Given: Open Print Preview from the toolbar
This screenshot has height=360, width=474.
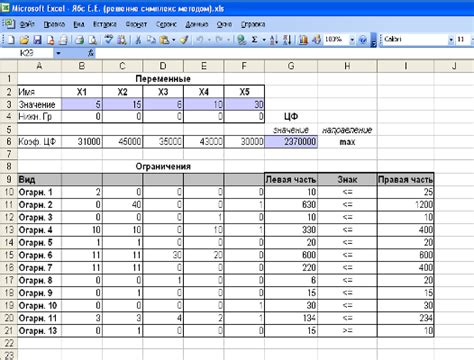Looking at the screenshot, I should point(92,40).
